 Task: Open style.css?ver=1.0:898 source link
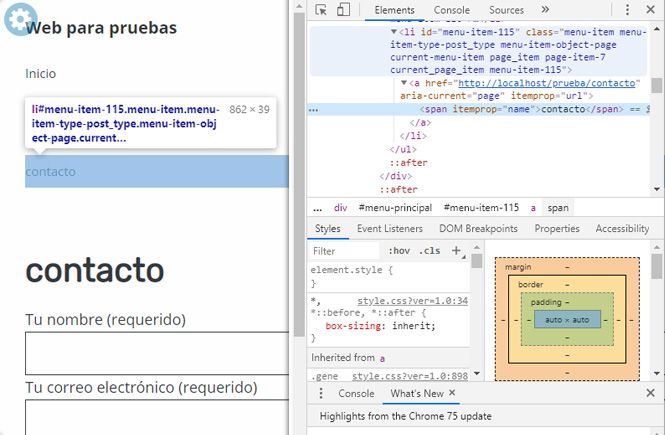[410, 376]
